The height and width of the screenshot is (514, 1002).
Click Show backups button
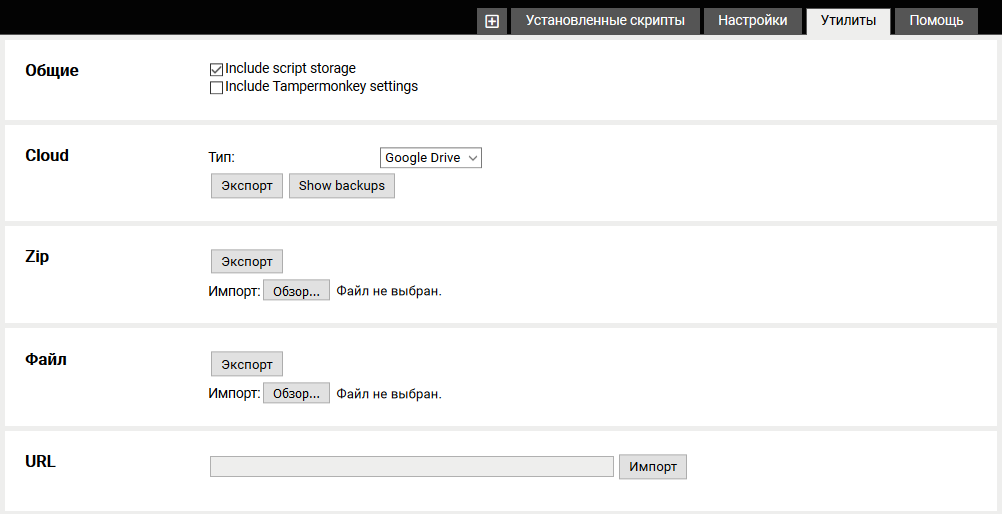tap(342, 186)
